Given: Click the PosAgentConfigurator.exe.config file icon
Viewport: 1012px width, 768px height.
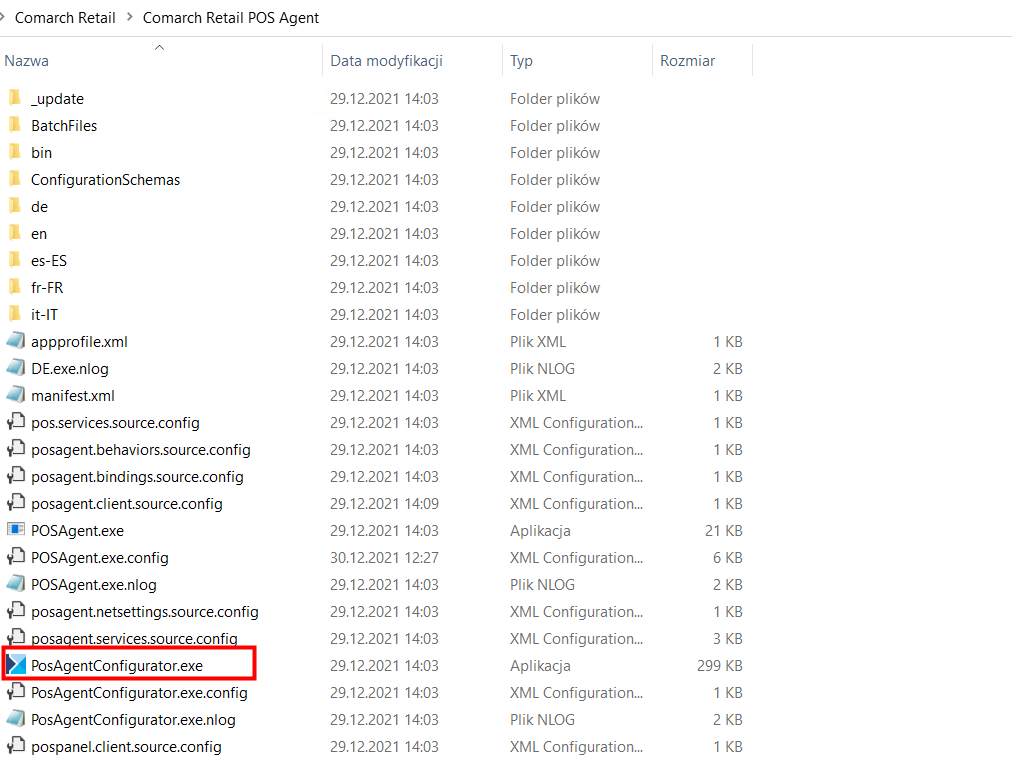Looking at the screenshot, I should [15, 692].
